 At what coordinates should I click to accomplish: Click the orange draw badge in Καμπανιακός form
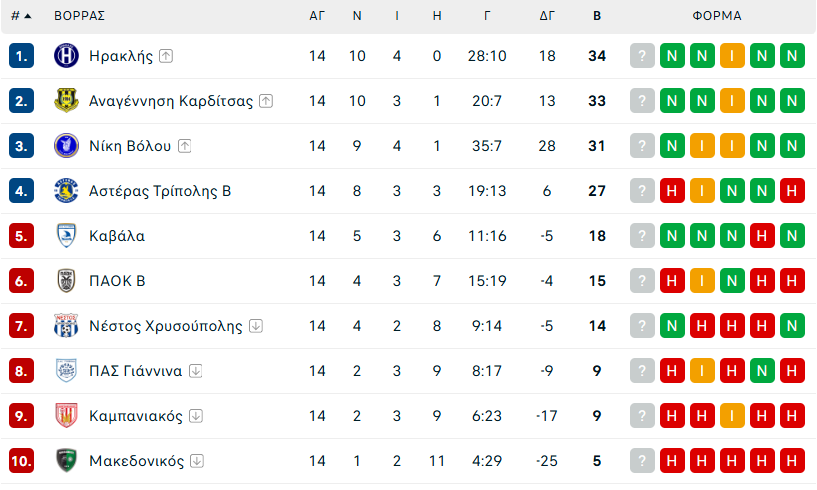click(x=732, y=416)
